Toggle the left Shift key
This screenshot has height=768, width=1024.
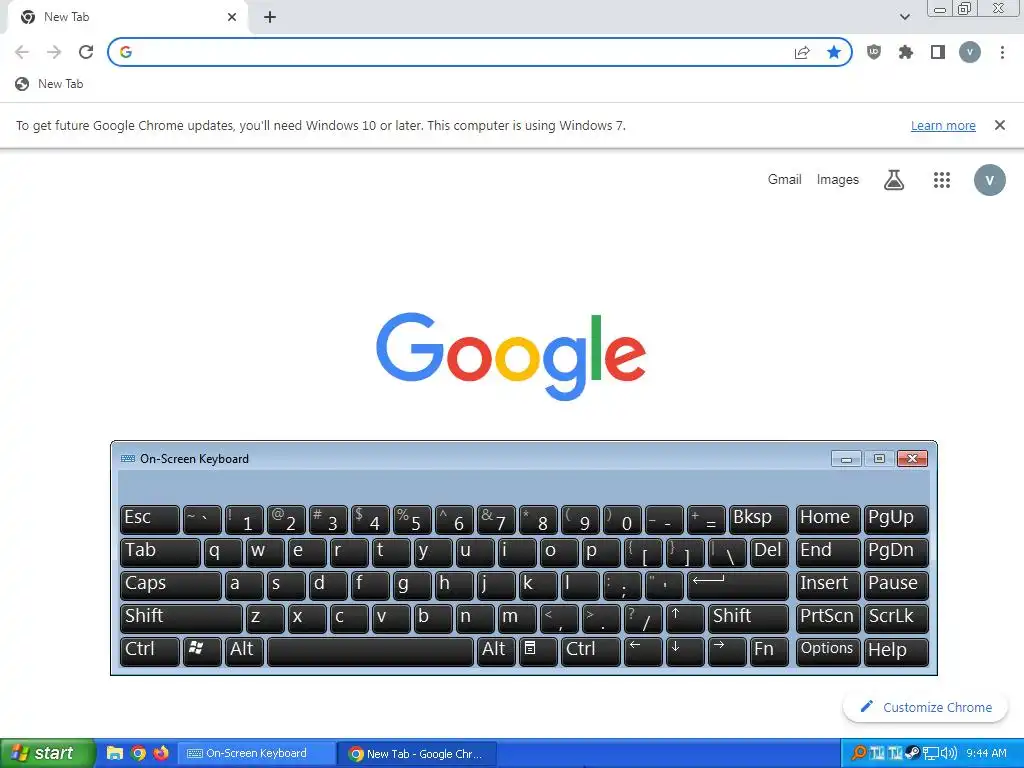tap(181, 618)
